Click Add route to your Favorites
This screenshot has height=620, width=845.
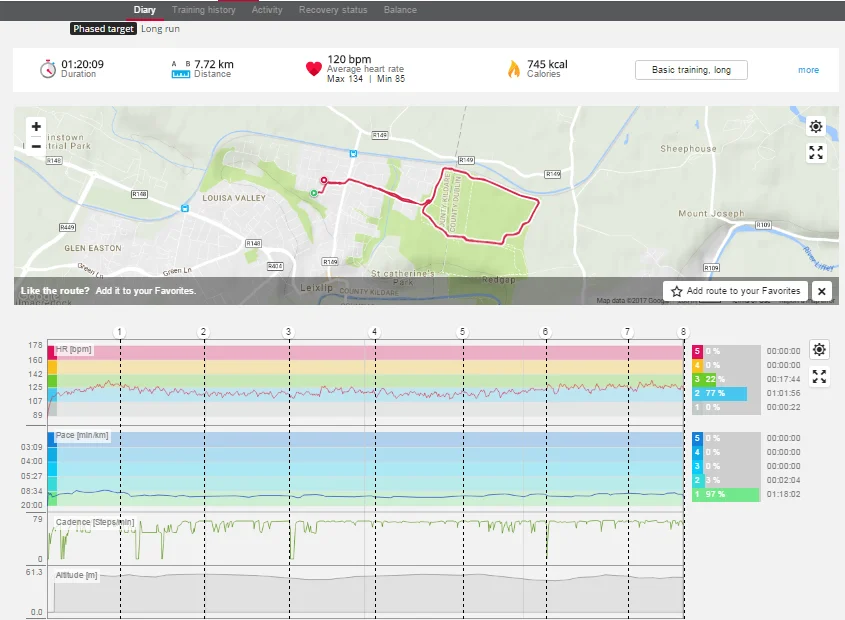(735, 291)
